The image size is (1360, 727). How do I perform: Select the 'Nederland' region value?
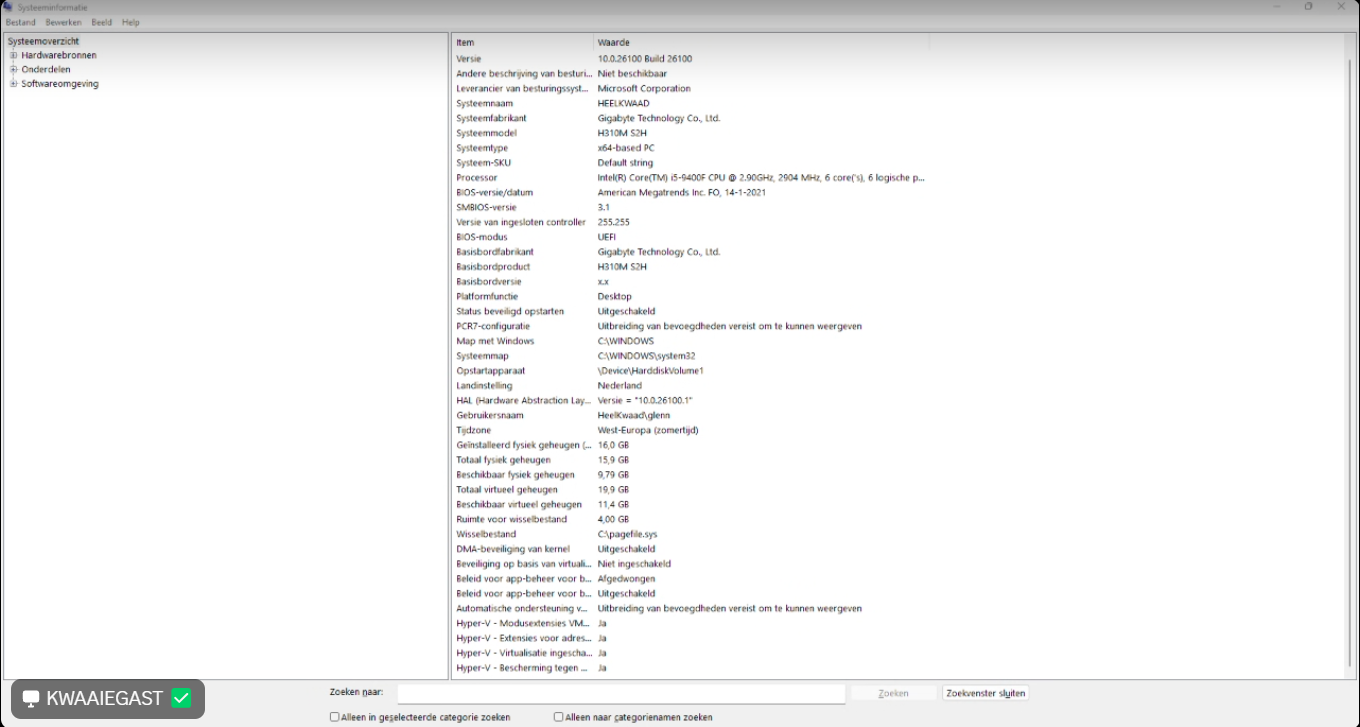point(620,386)
